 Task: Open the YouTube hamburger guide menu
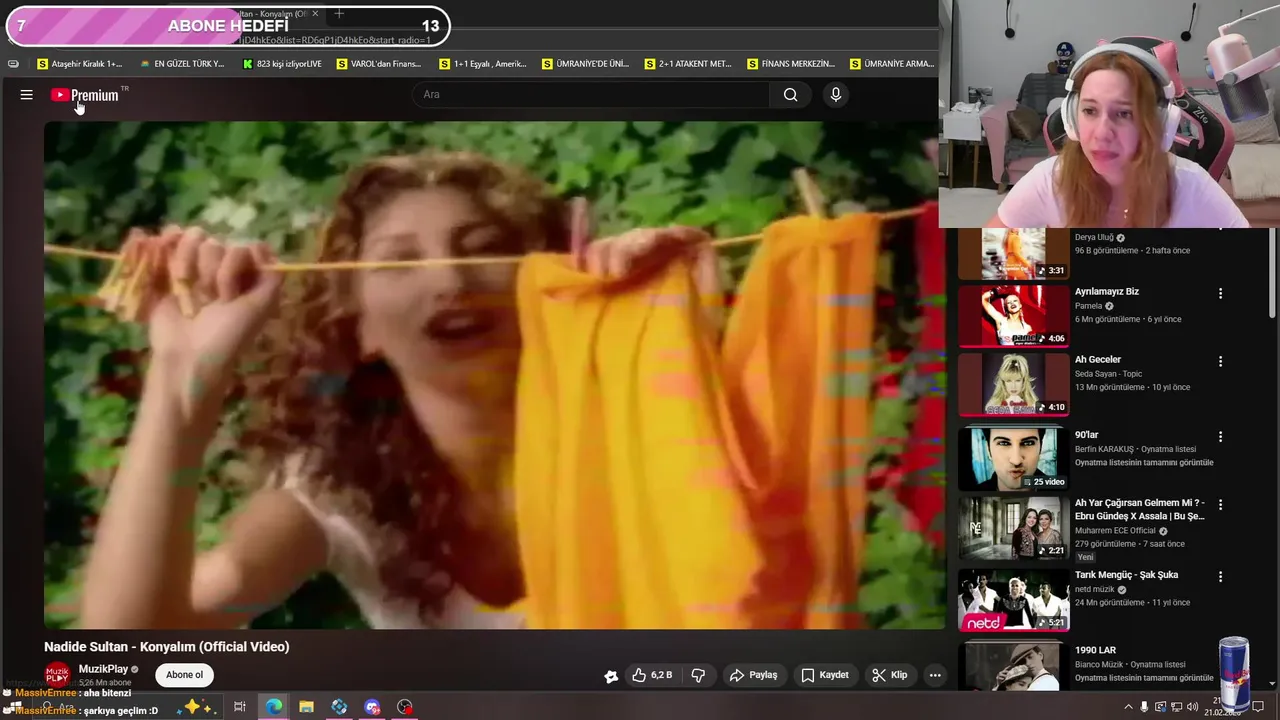point(27,95)
